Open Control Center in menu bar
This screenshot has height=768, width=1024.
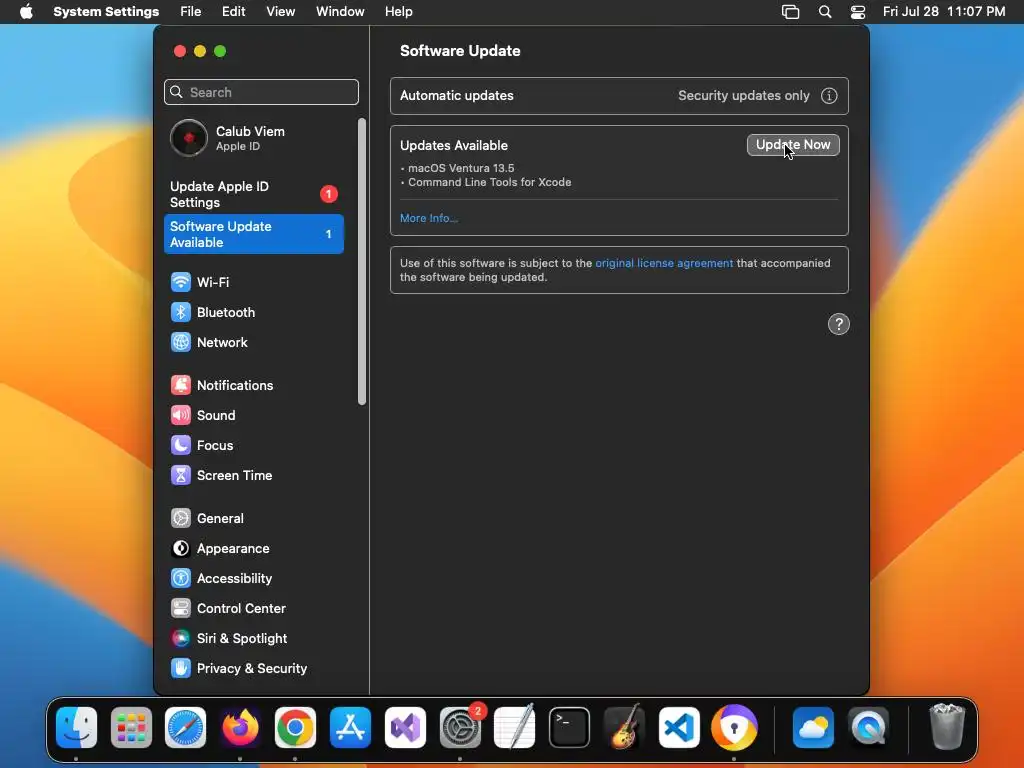click(857, 12)
